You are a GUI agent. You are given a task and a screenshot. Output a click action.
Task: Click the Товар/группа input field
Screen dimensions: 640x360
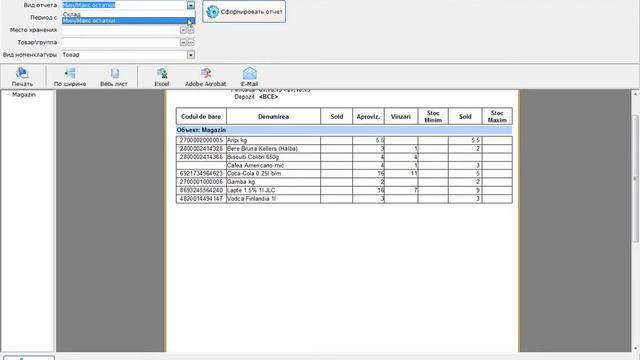click(120, 42)
